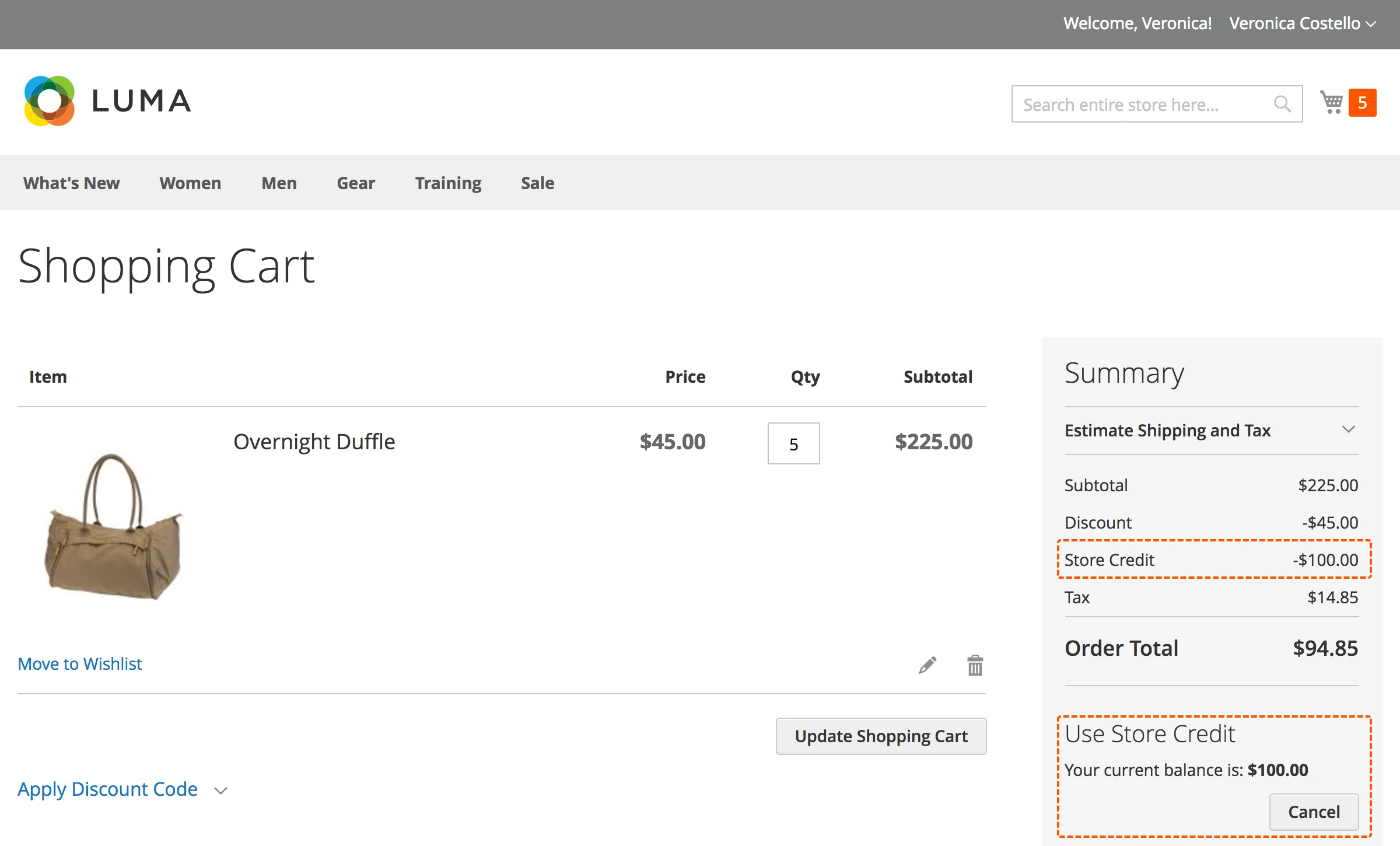Image resolution: width=1400 pixels, height=846 pixels.
Task: Open the mini cart icon
Action: coord(1333,102)
